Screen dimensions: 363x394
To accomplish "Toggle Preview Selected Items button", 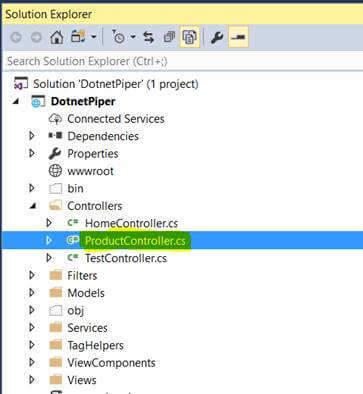I will [238, 37].
